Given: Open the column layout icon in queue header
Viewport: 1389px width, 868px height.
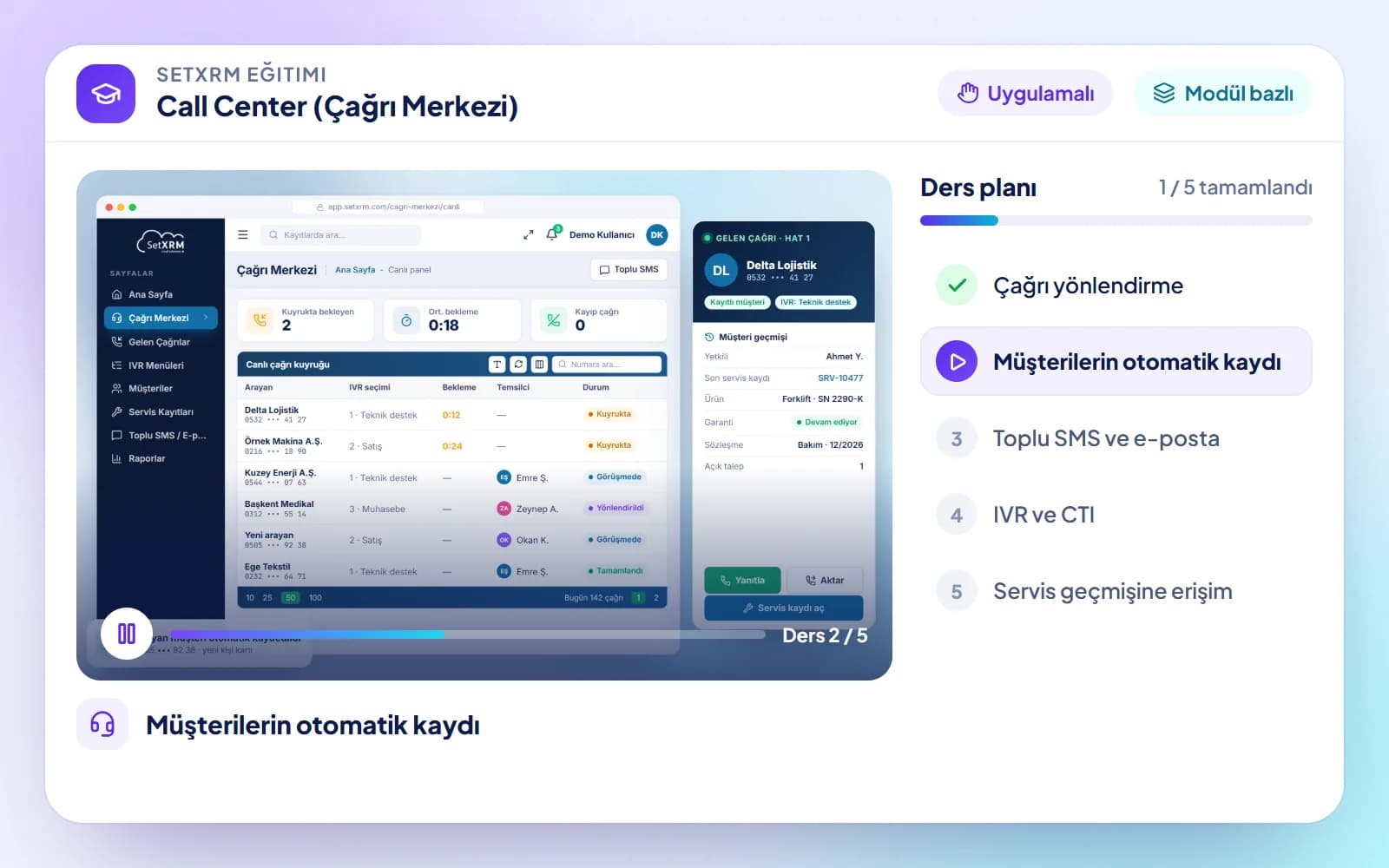Looking at the screenshot, I should (539, 365).
